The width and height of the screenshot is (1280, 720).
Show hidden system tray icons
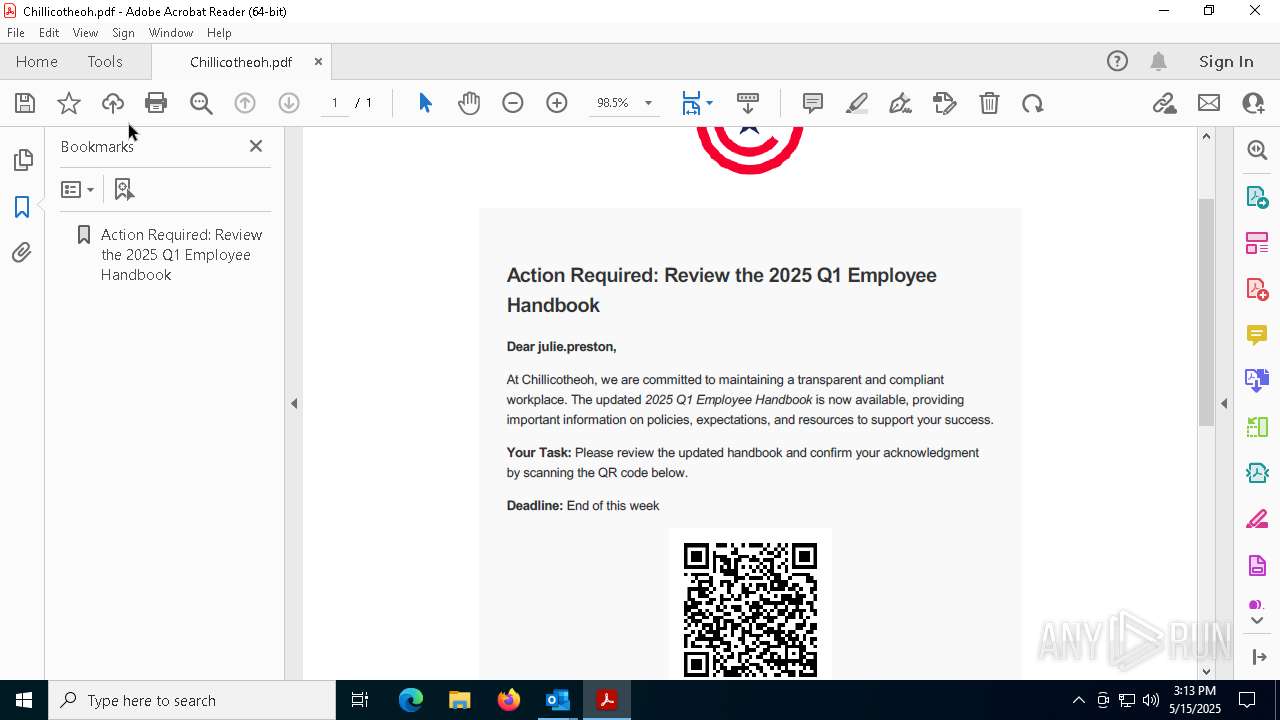[x=1078, y=700]
